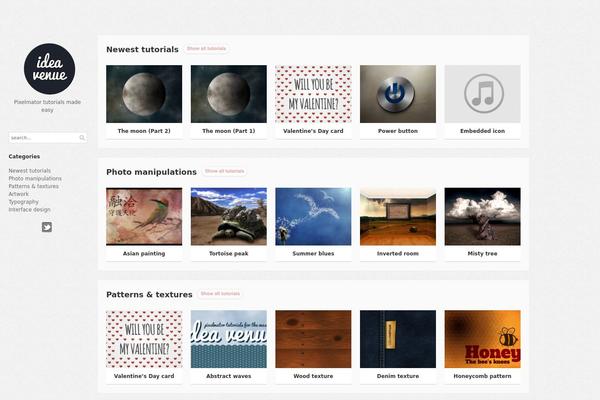Click the 'Categories' sidebar heading
600x400 pixels.
pos(24,157)
